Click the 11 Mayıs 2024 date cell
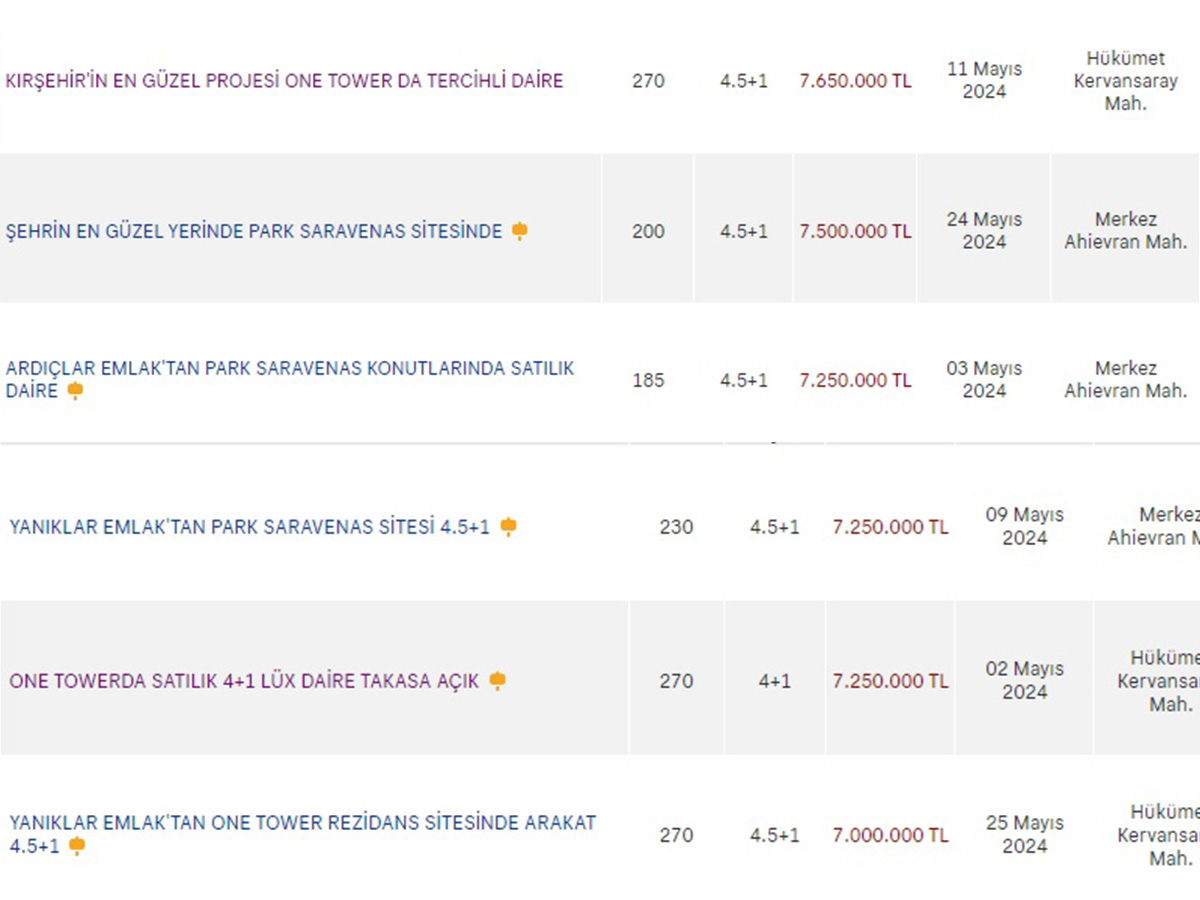 point(984,80)
